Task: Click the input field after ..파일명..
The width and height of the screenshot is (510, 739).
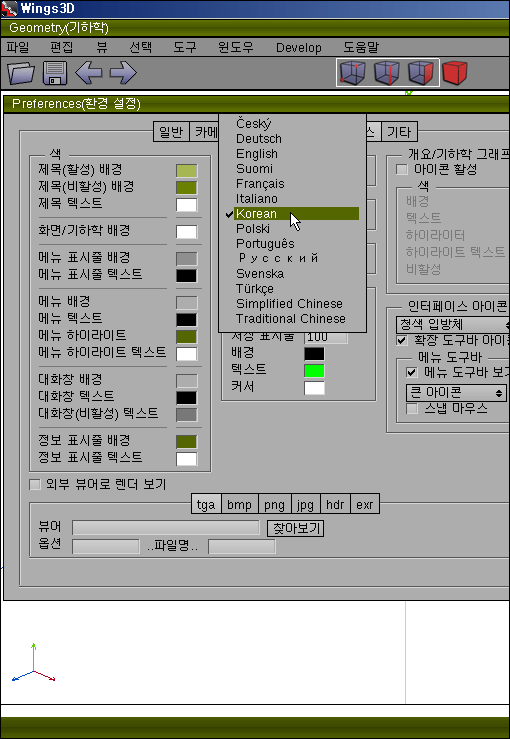Action: tap(242, 547)
